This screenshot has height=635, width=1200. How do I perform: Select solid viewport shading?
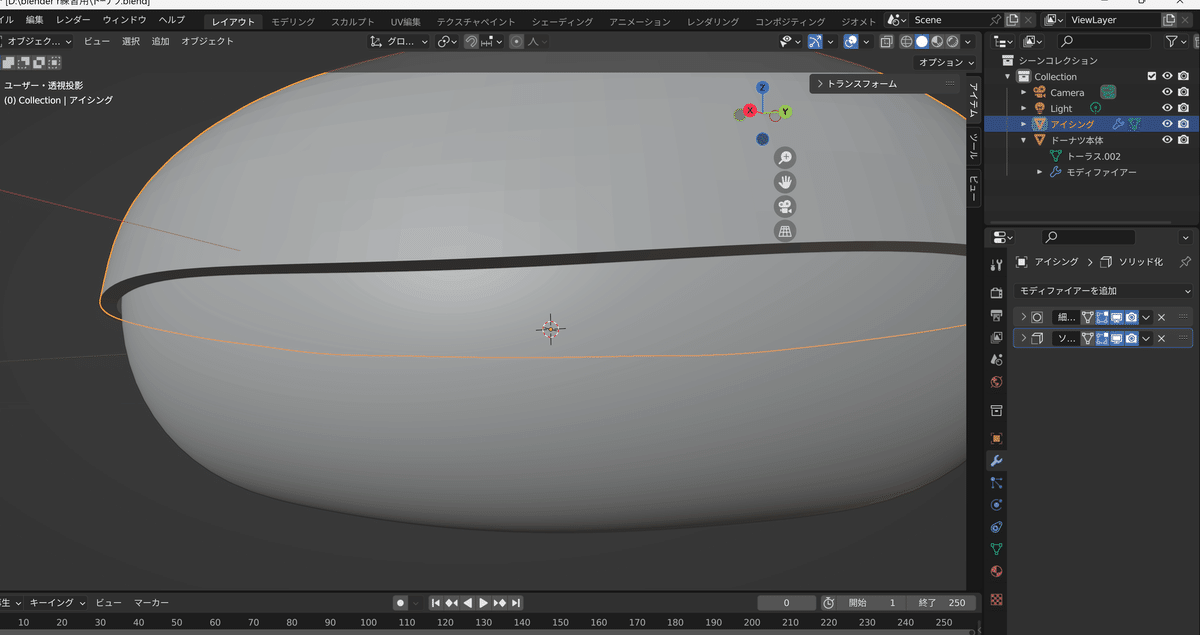[922, 42]
